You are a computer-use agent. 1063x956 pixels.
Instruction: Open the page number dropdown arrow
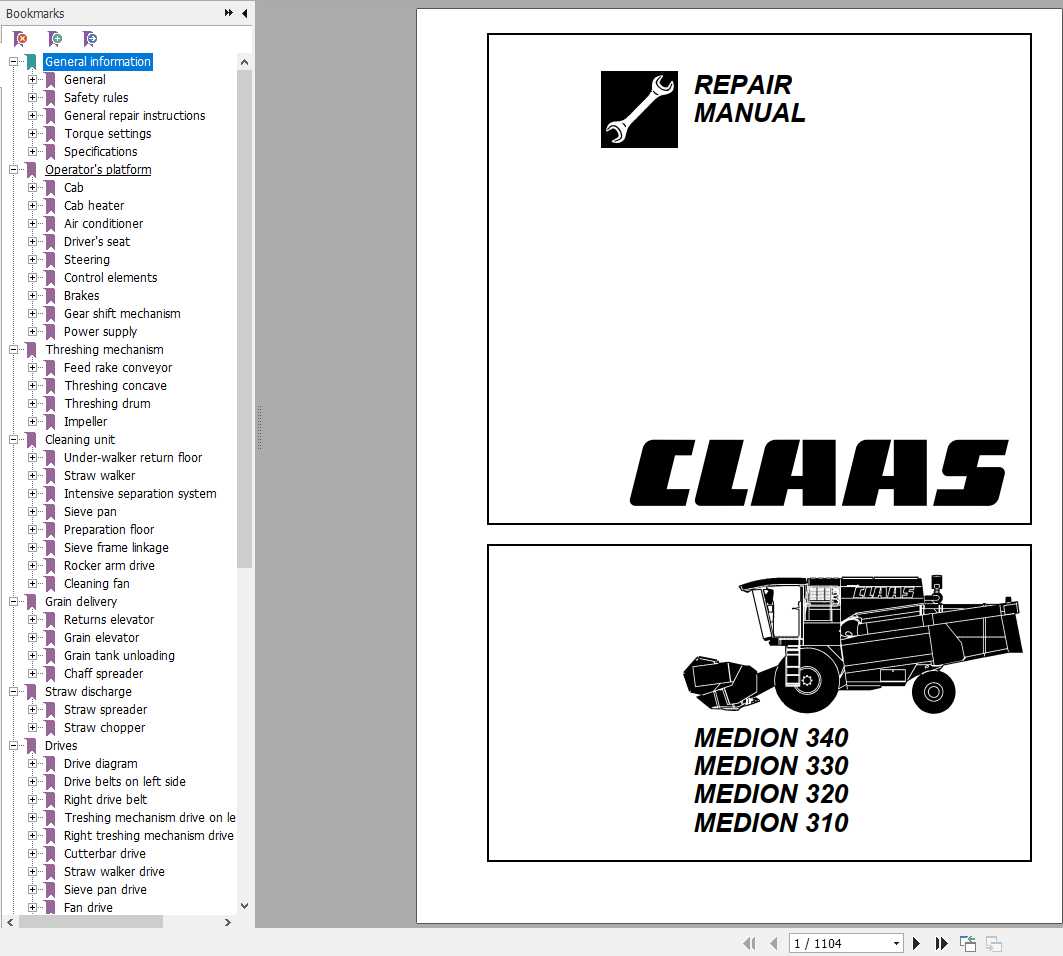[896, 943]
